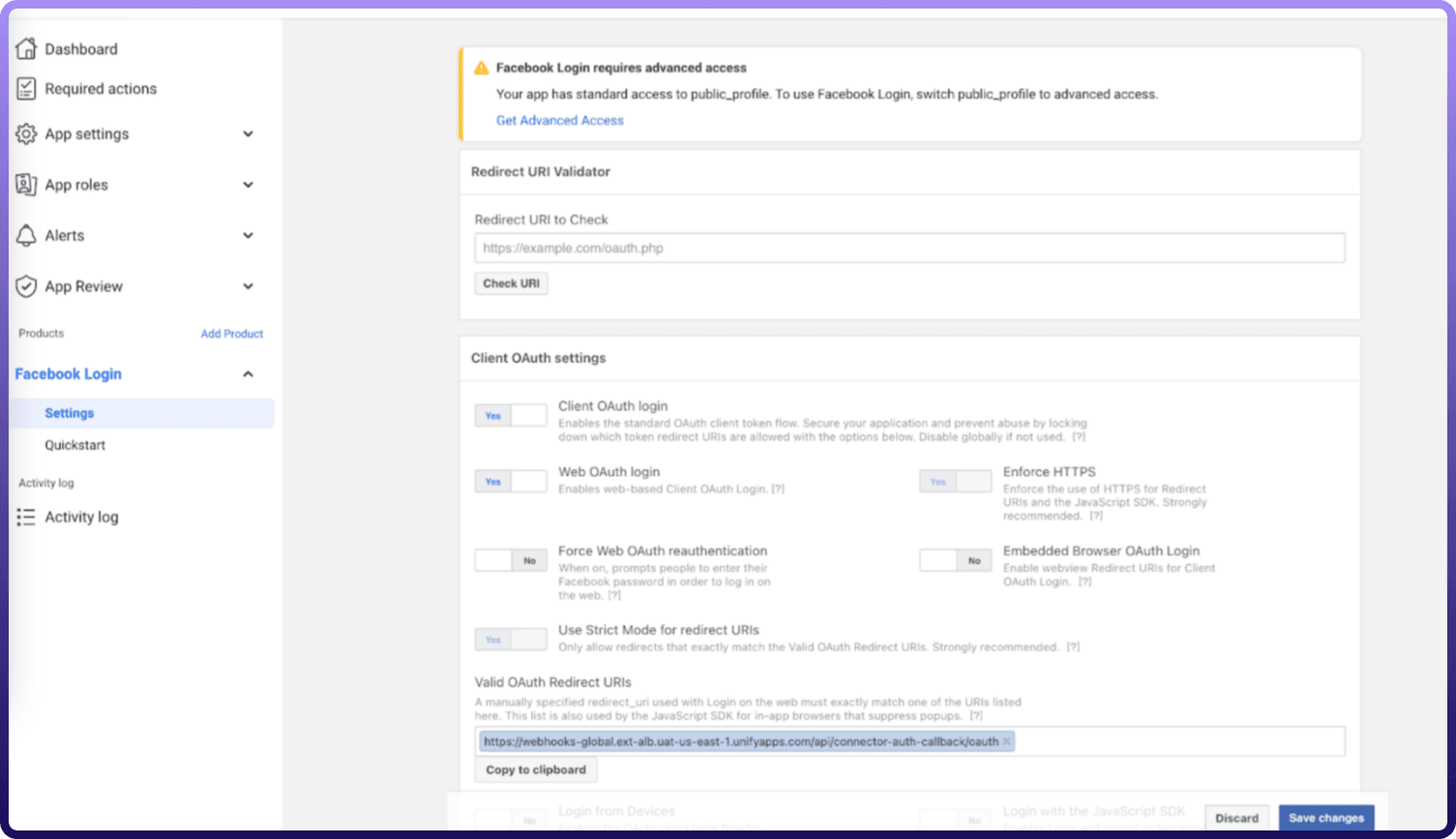Open the Quickstart menu item

pos(74,445)
